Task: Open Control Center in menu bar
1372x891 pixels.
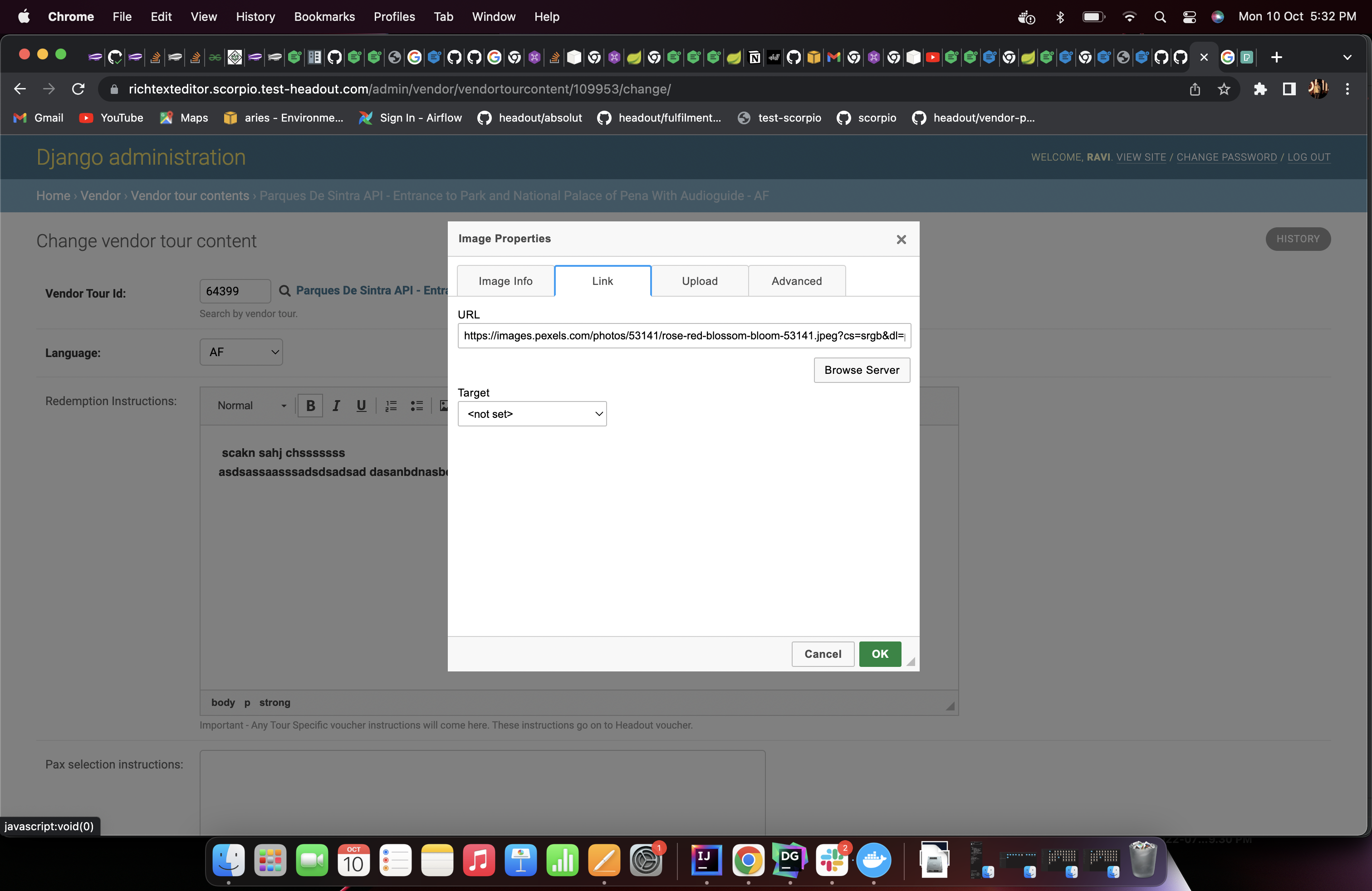Action: [x=1189, y=17]
